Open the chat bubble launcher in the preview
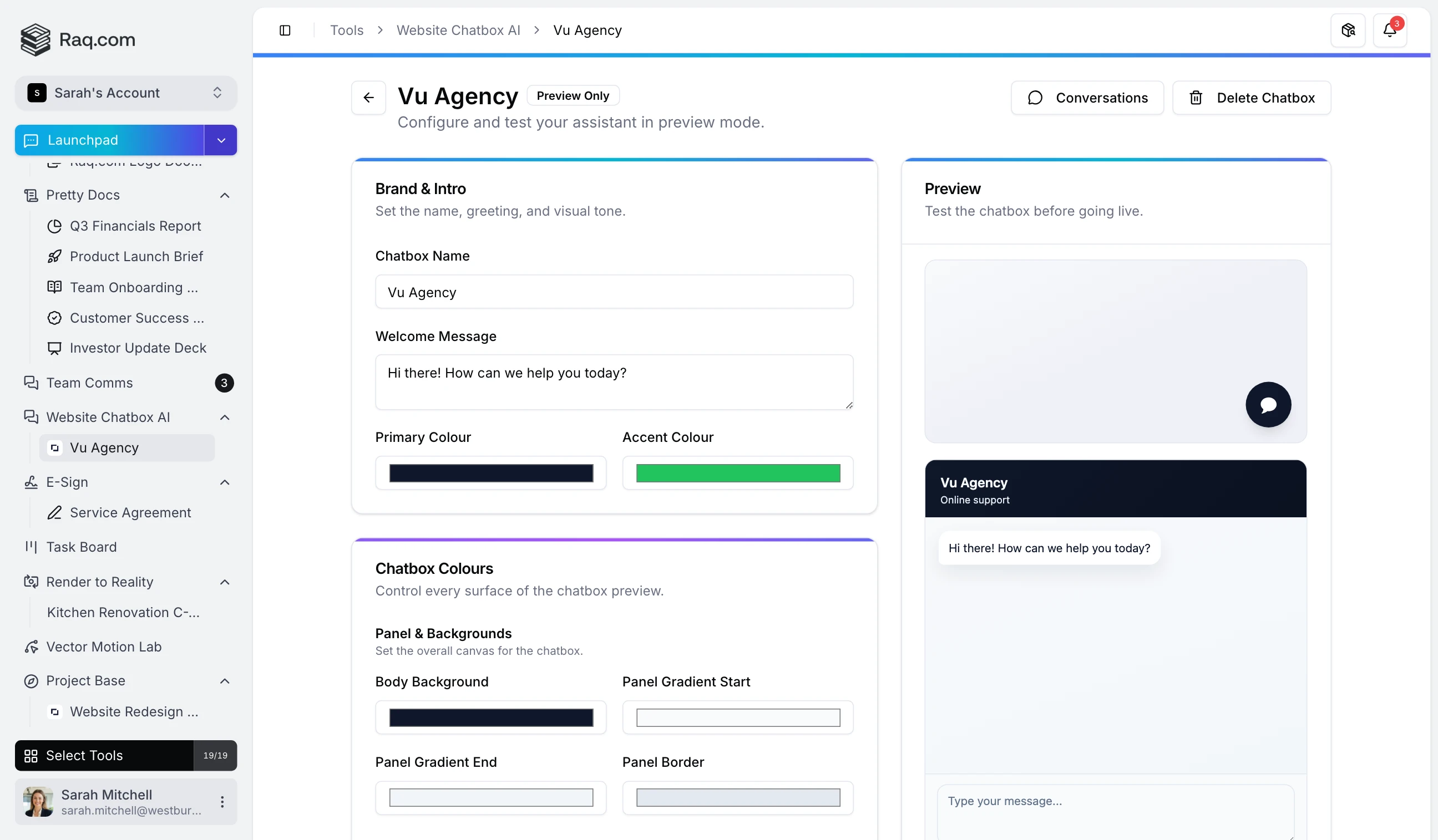1438x840 pixels. (1268, 404)
